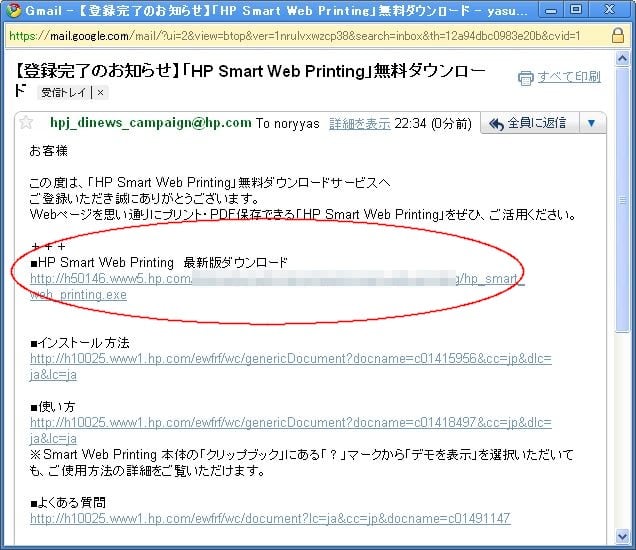The width and height of the screenshot is (636, 550).
Task: Open the よくある質問 FAQ link
Action: click(x=270, y=519)
